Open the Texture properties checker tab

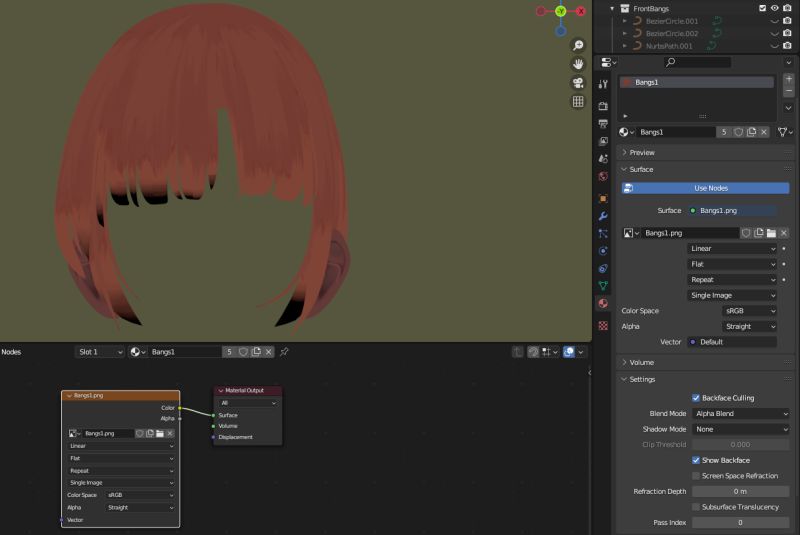point(603,325)
